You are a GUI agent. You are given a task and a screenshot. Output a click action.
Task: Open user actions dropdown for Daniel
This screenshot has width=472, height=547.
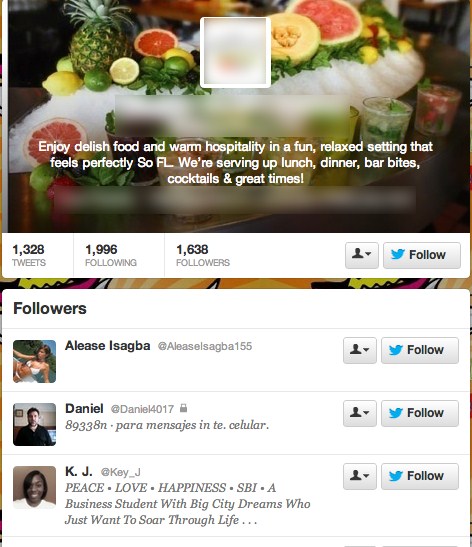click(360, 413)
